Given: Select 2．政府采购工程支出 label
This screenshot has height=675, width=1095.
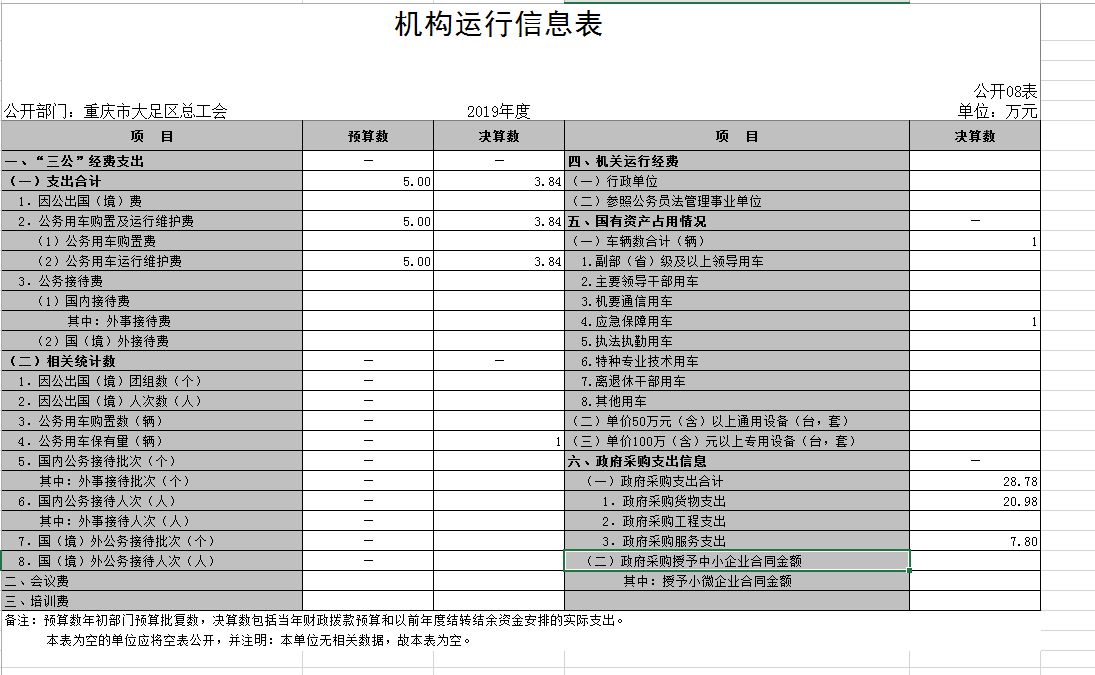Looking at the screenshot, I should 663,521.
